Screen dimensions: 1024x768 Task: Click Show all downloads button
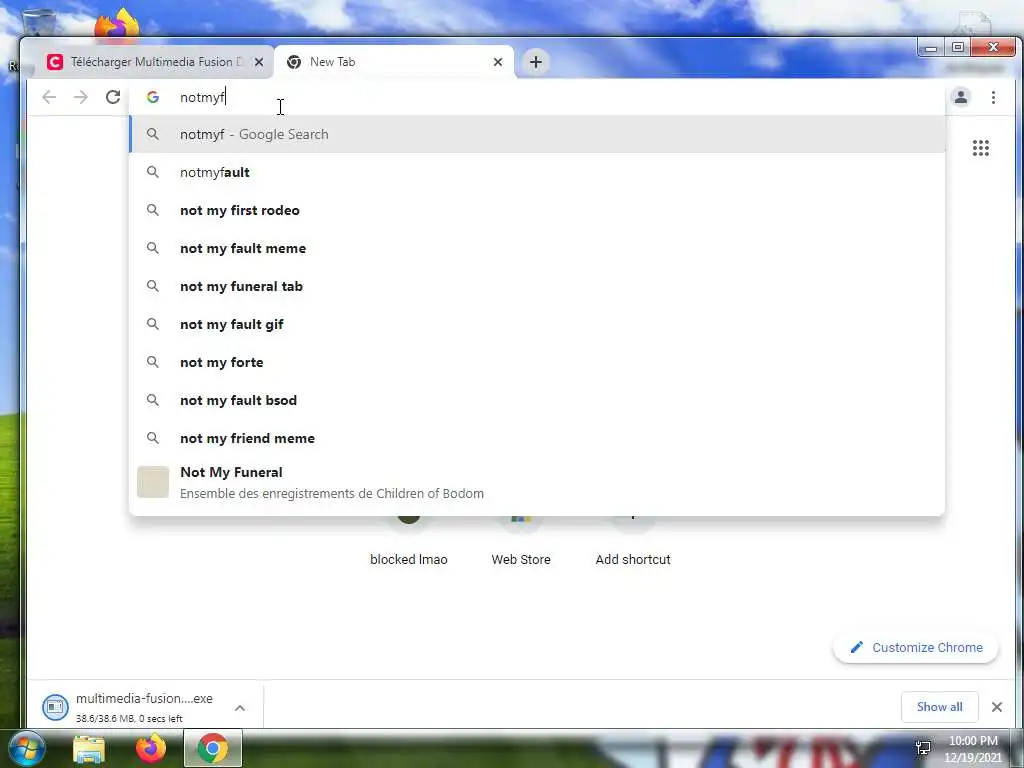click(939, 707)
